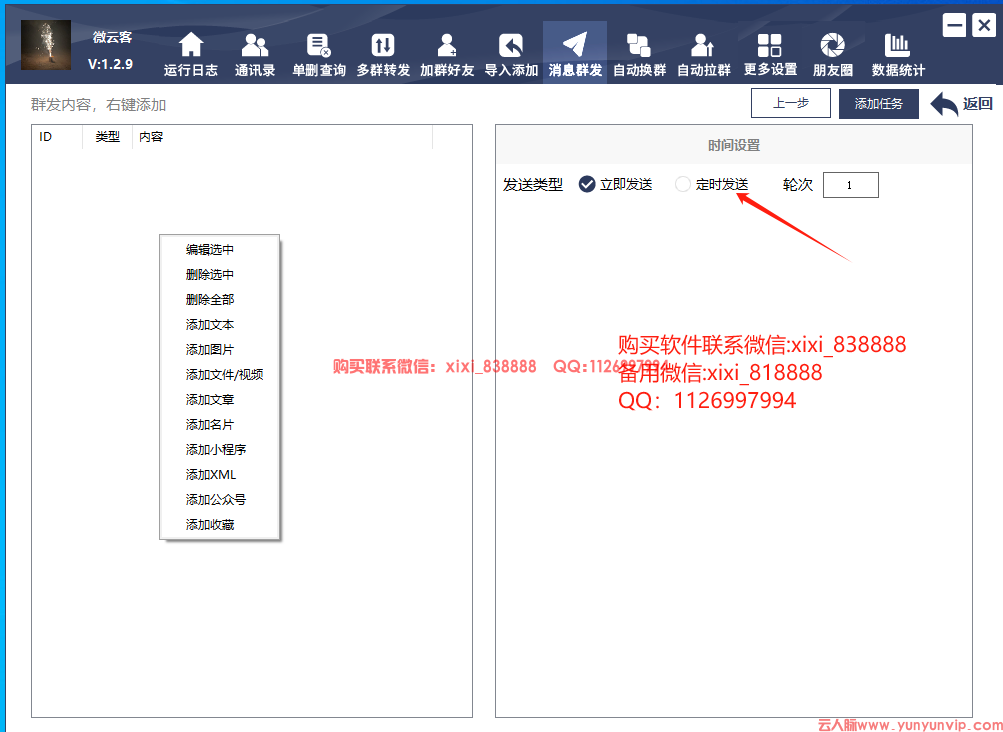Open the 多群转发 toolbar icon

383,45
